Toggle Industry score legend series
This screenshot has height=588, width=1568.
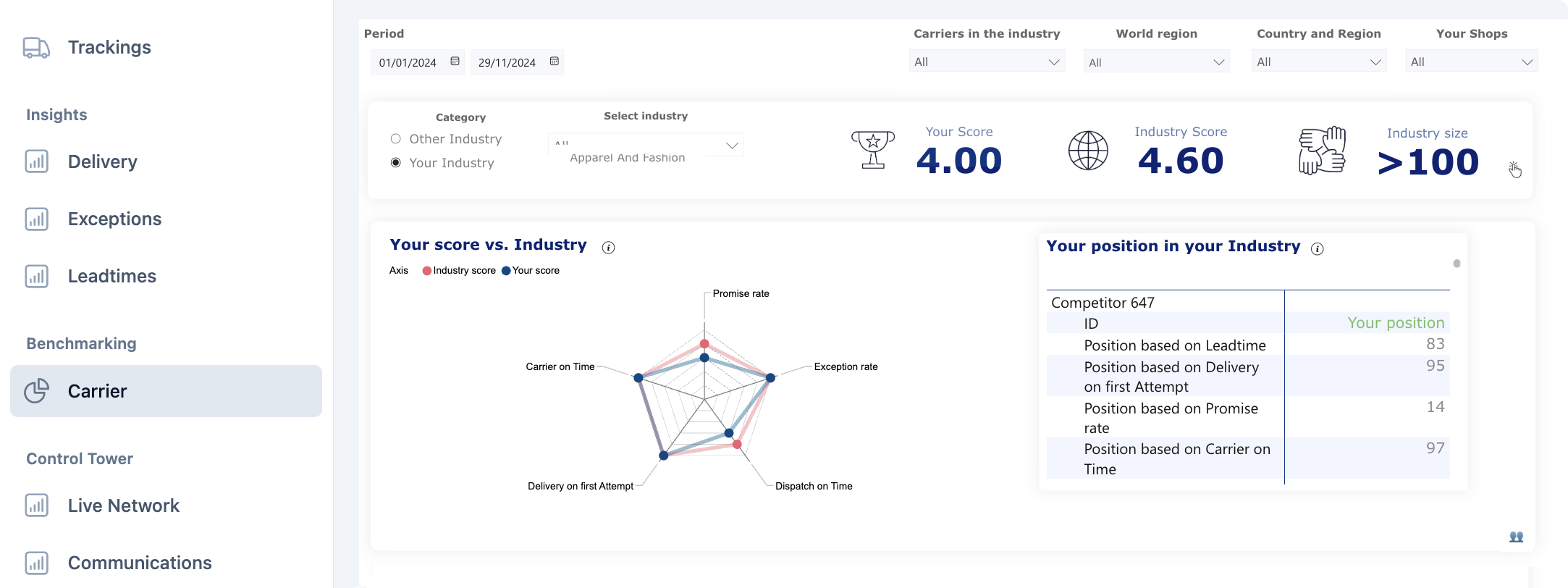point(459,271)
